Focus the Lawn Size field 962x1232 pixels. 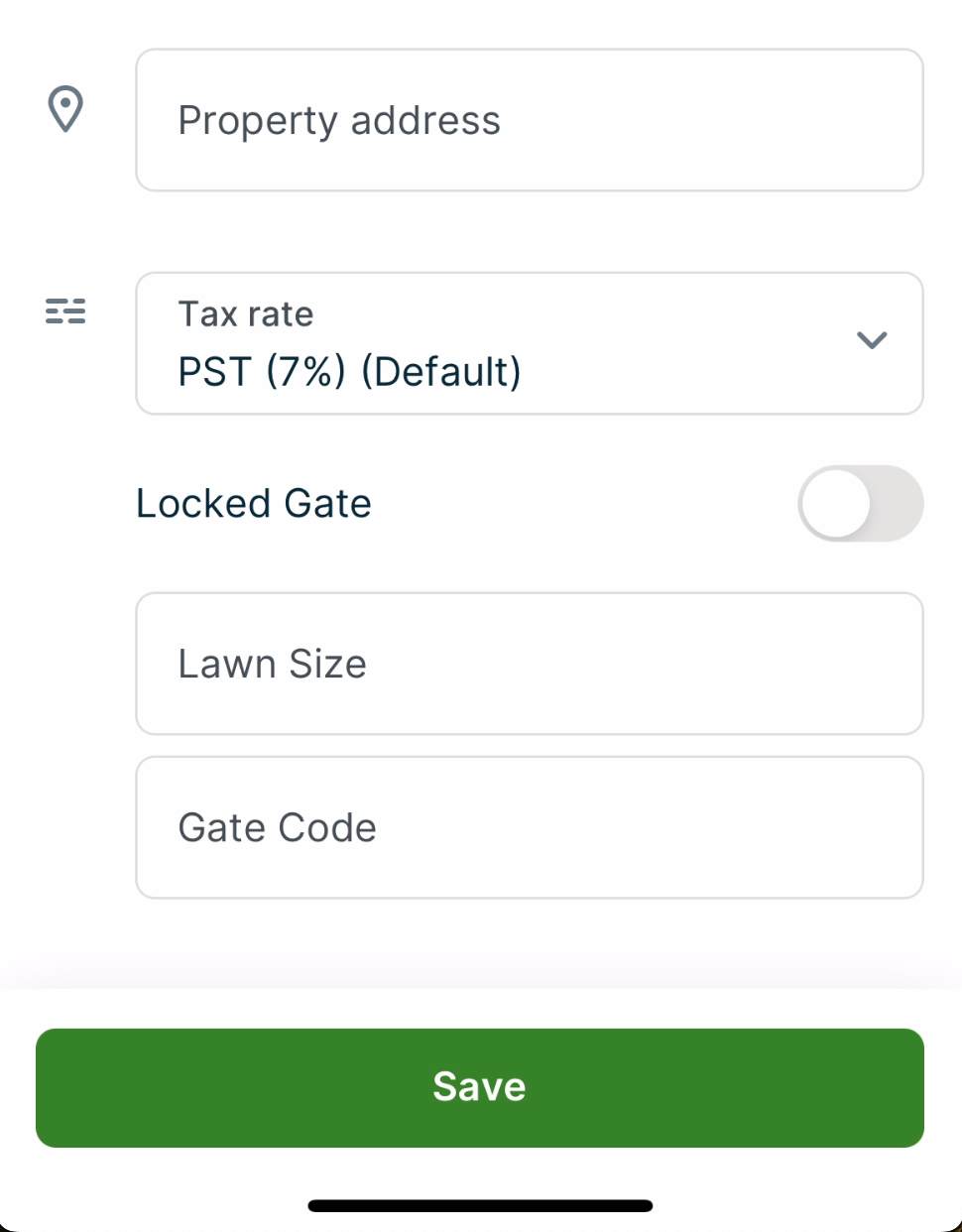point(529,664)
